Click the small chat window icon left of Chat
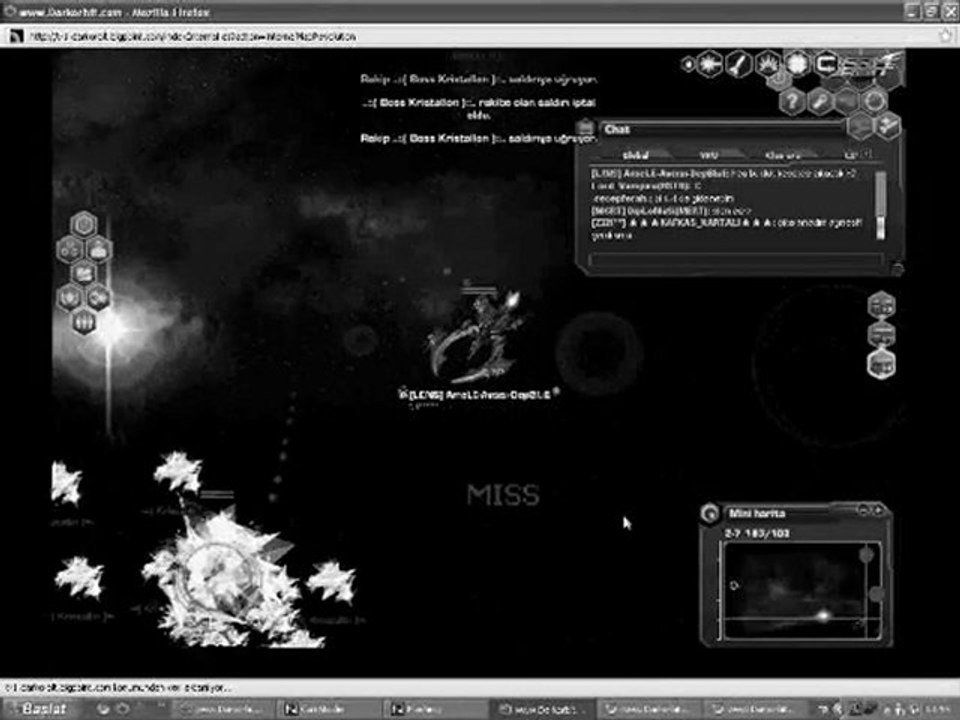This screenshot has width=960, height=720. click(585, 127)
